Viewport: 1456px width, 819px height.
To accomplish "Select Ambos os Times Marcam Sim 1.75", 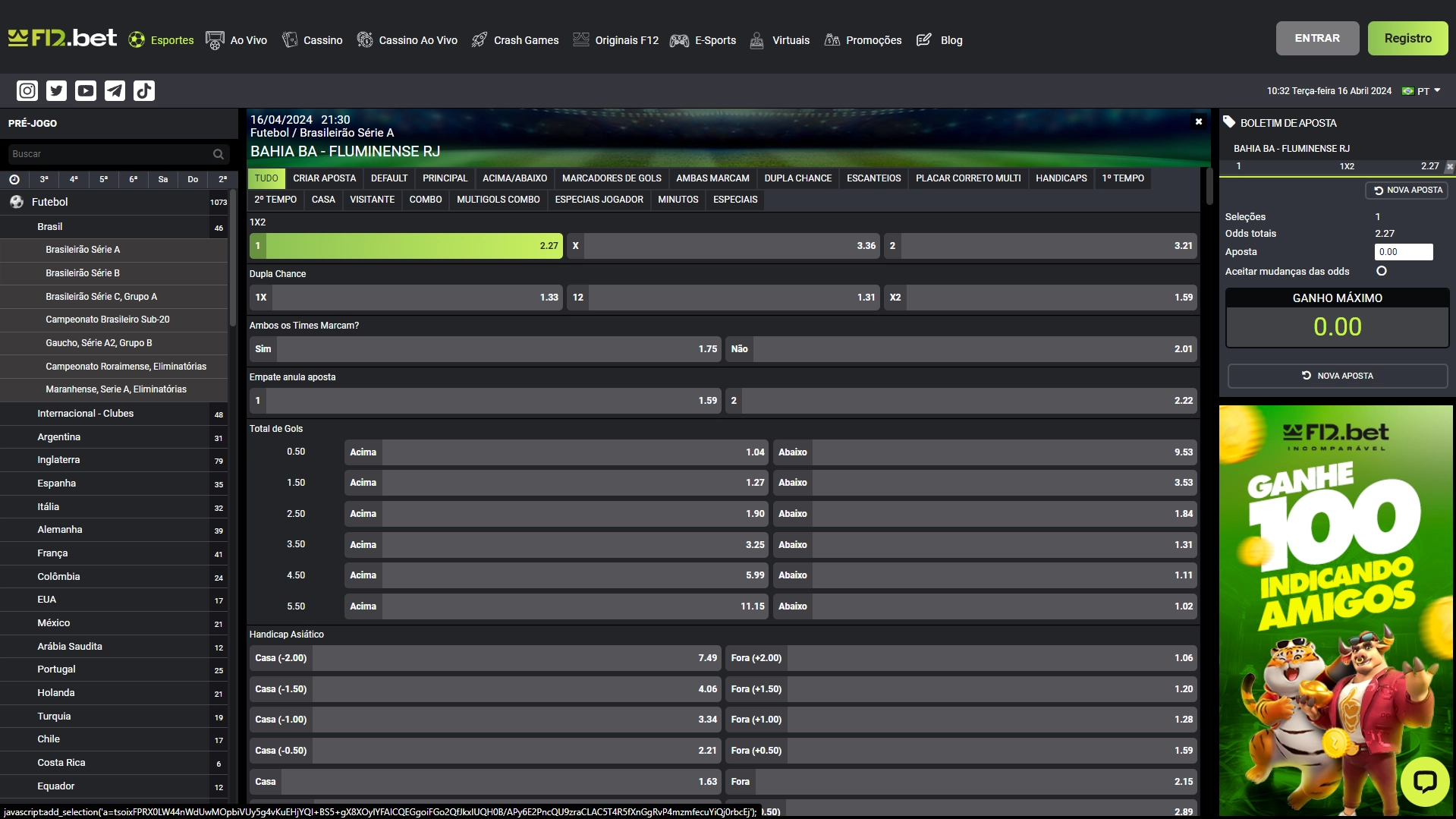I will (x=485, y=349).
